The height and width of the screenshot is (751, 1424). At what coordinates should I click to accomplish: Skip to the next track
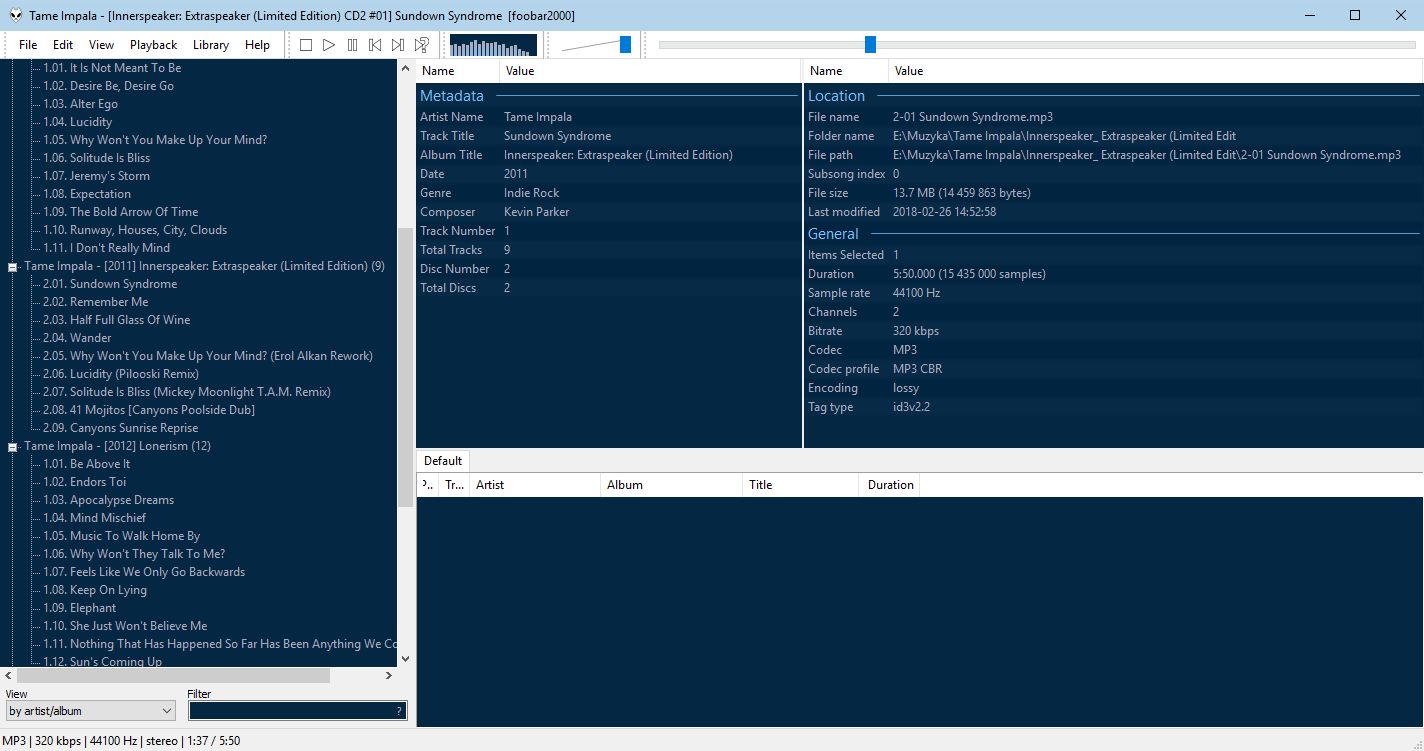(x=398, y=45)
